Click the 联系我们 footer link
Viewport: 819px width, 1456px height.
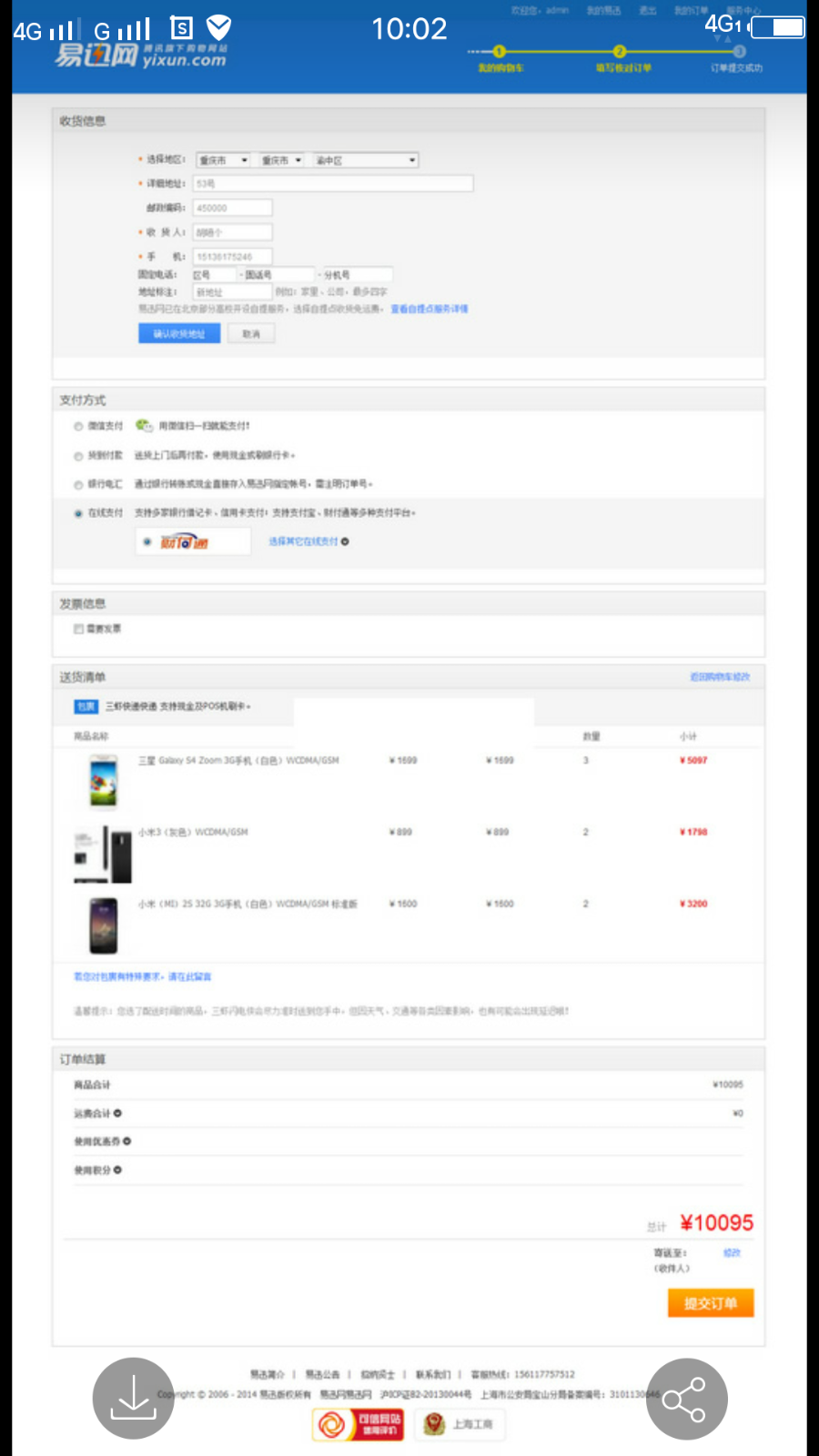[x=433, y=1374]
